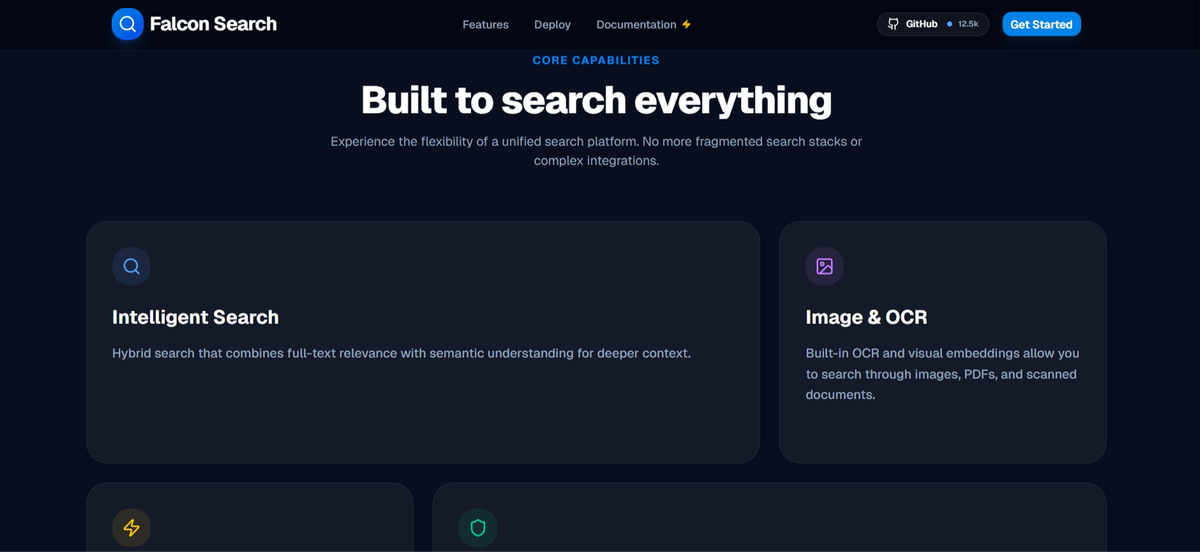The width and height of the screenshot is (1200, 552).
Task: Open the GitHub 12.5k stars button
Action: 933,24
